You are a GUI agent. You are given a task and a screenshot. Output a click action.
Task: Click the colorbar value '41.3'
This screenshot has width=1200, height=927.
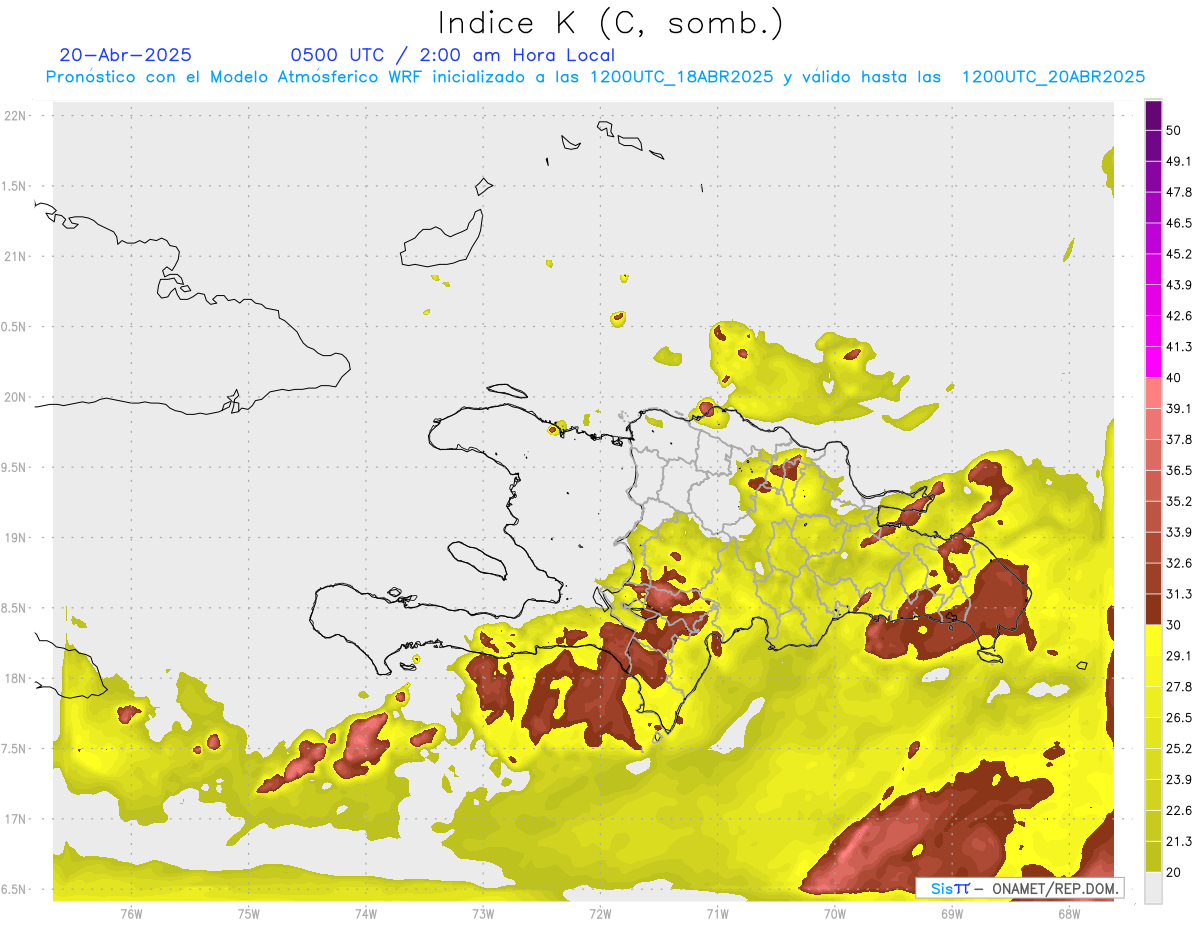1179,347
